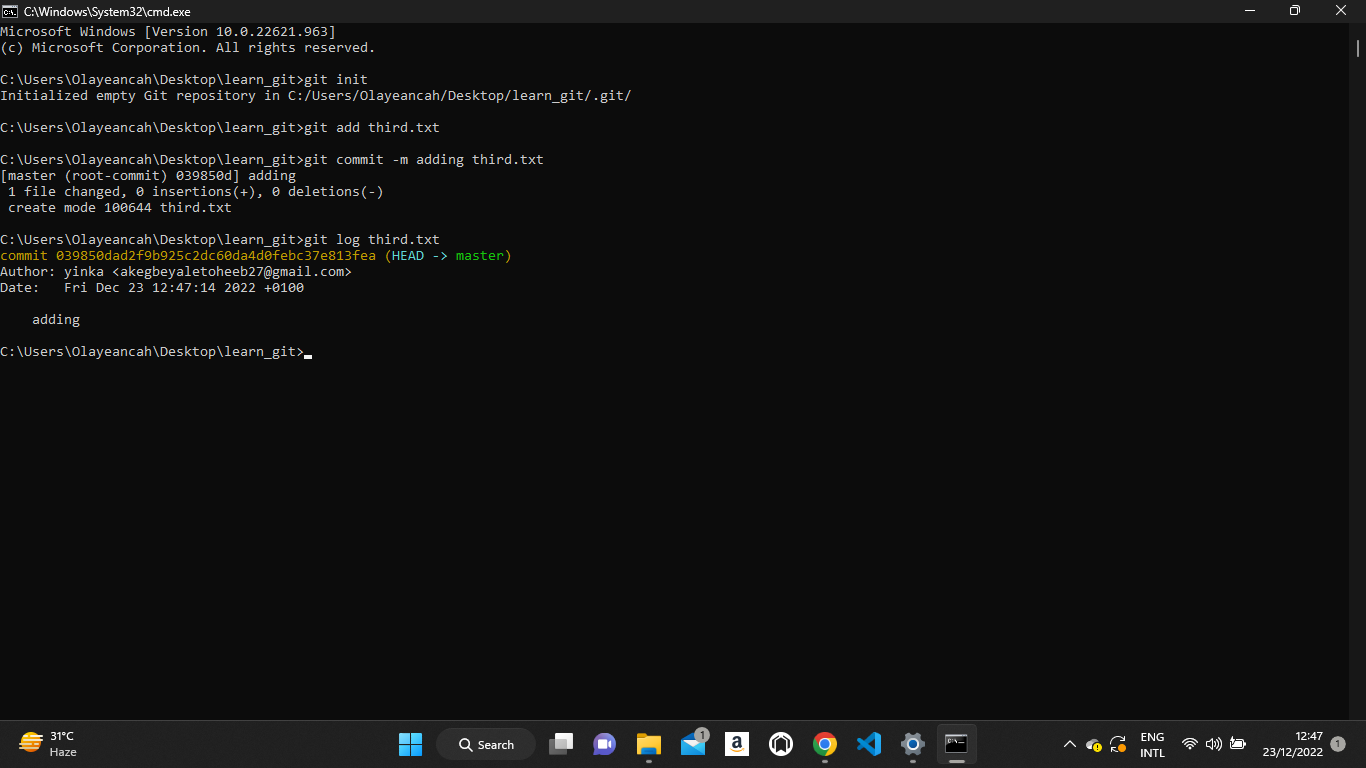Viewport: 1366px width, 768px height.
Task: Click the terminal vertical scrollbar thumb
Action: pos(1358,48)
